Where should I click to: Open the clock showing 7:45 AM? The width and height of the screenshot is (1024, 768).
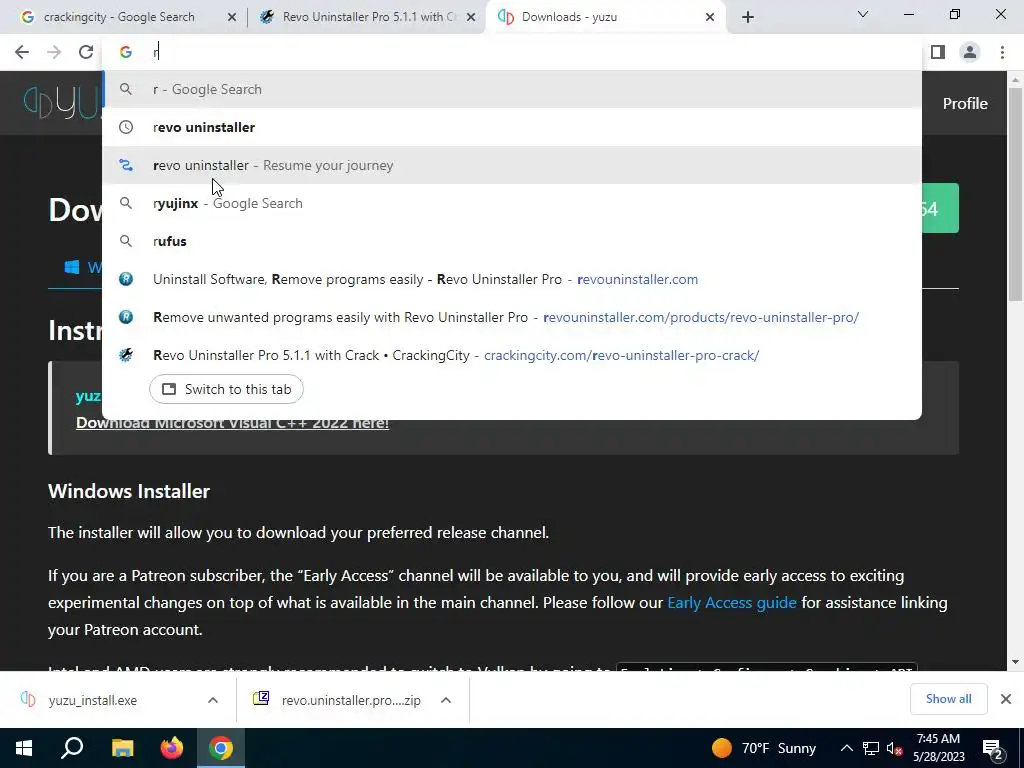[x=938, y=748]
